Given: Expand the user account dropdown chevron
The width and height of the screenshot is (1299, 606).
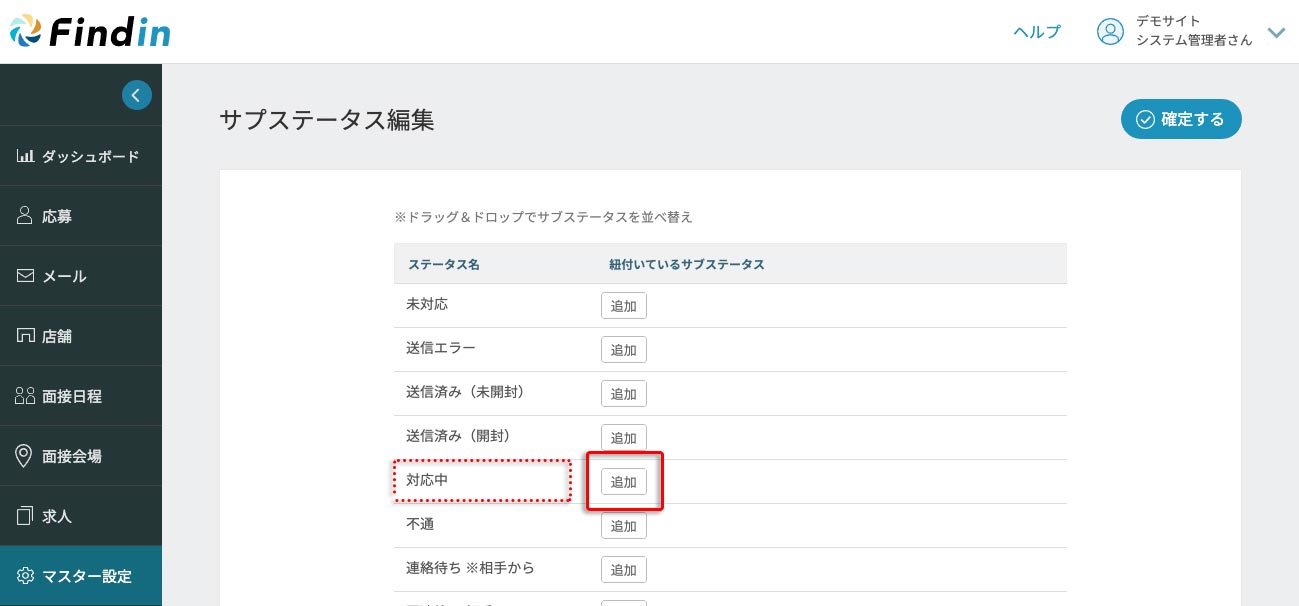Looking at the screenshot, I should pyautogui.click(x=1276, y=32).
